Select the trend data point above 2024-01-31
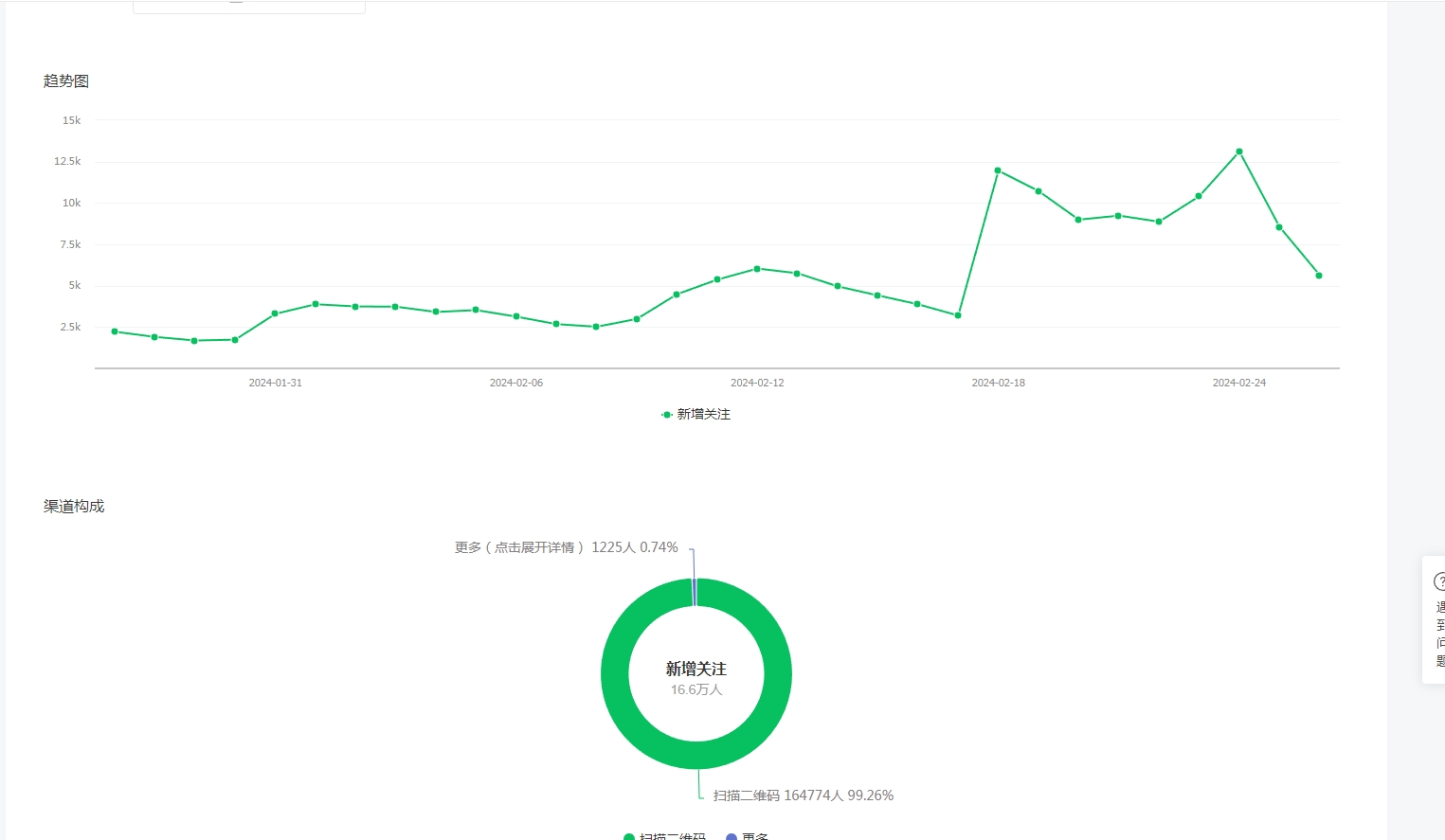The image size is (1445, 840). click(275, 313)
